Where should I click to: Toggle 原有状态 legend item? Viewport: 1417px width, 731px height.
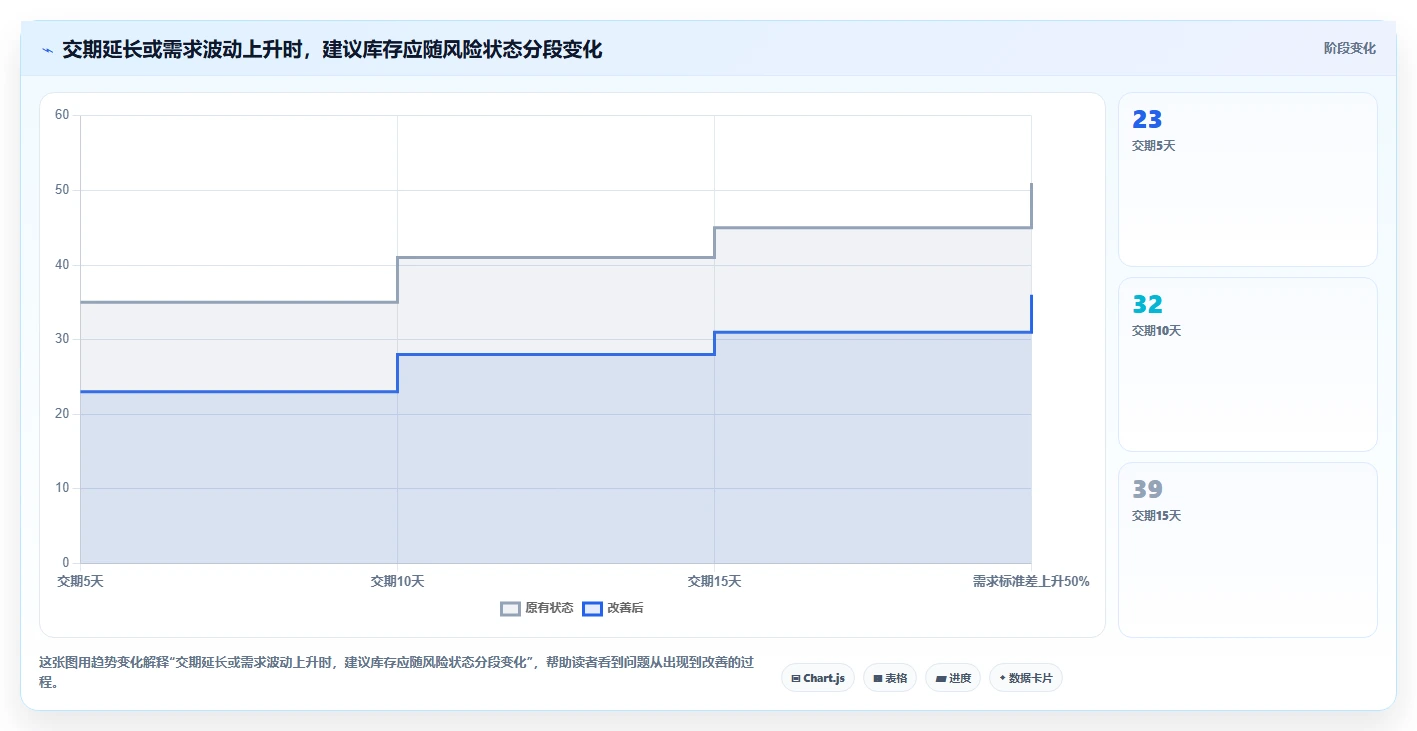point(537,608)
